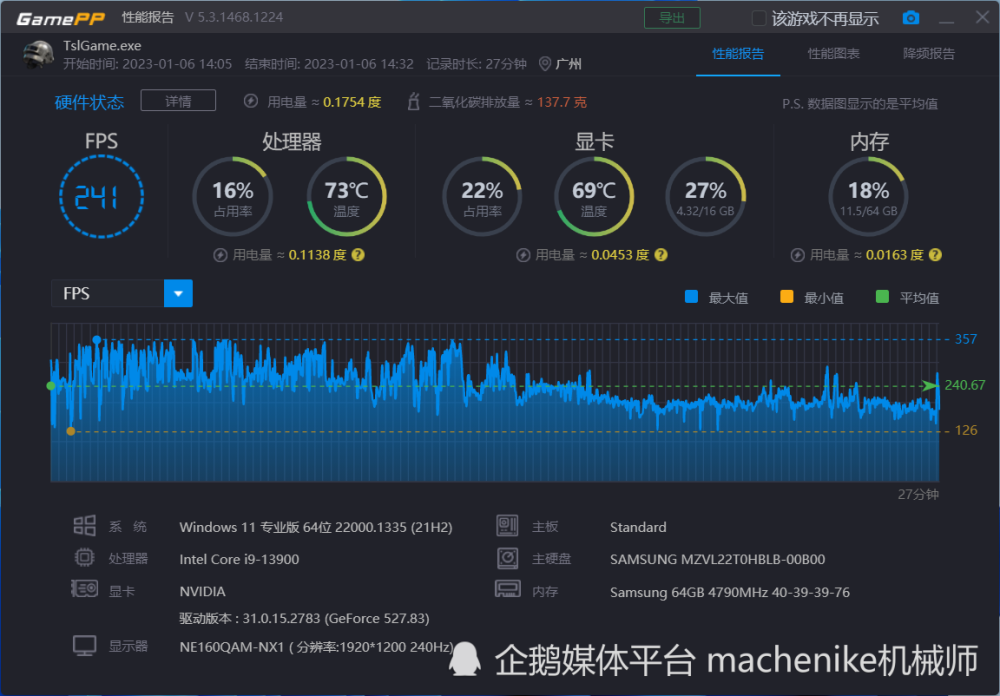Image resolution: width=1000 pixels, height=696 pixels.
Task: Click the location pin icon near 广州
Action: coord(545,64)
